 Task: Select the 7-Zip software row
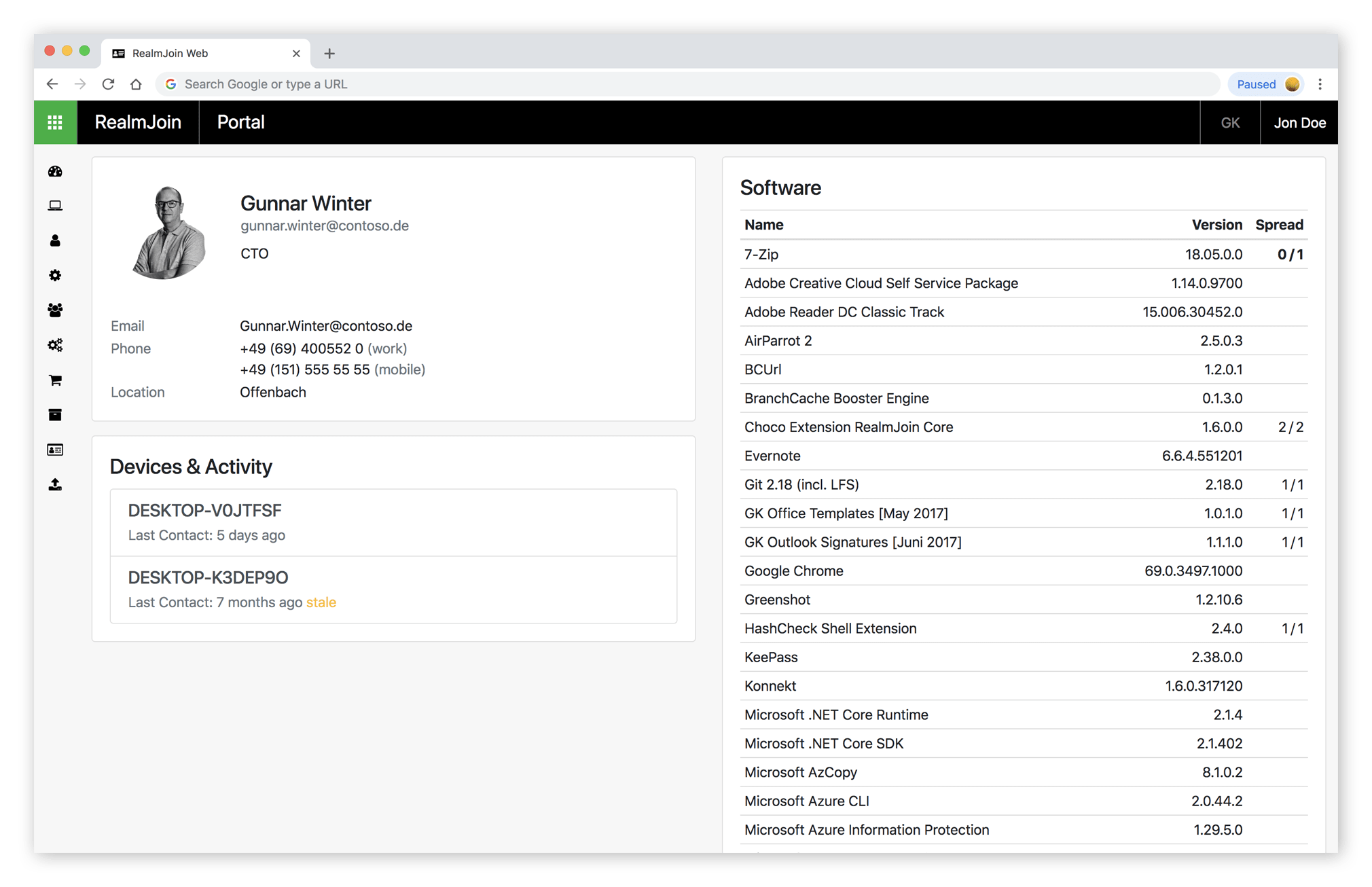click(1024, 254)
